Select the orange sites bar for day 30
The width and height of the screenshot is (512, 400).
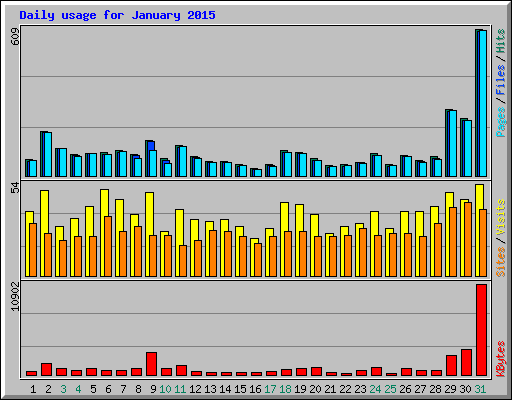(x=468, y=239)
